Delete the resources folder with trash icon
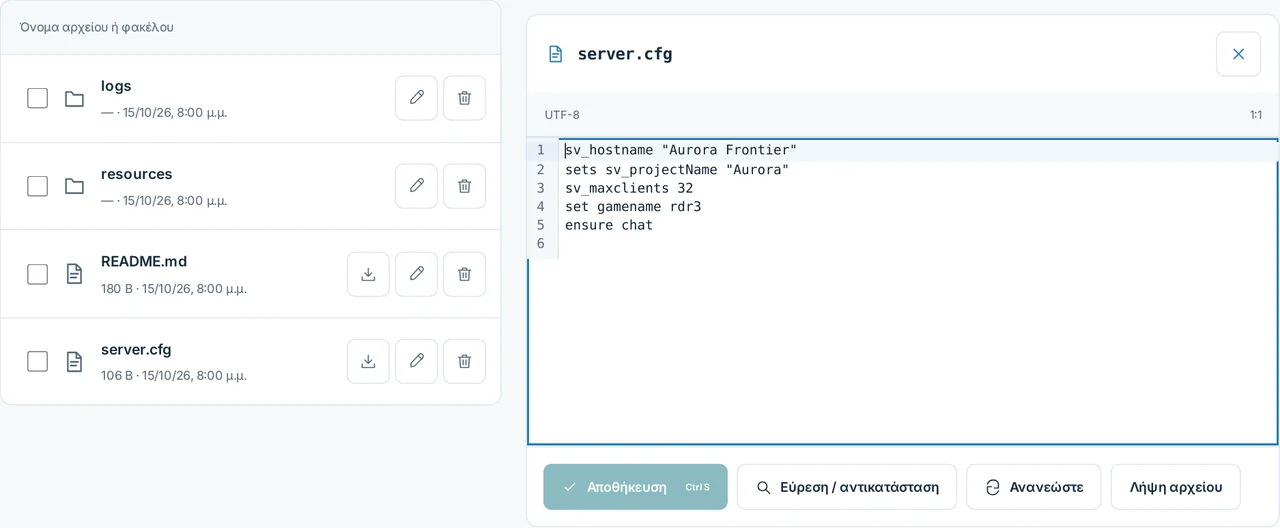 (464, 186)
